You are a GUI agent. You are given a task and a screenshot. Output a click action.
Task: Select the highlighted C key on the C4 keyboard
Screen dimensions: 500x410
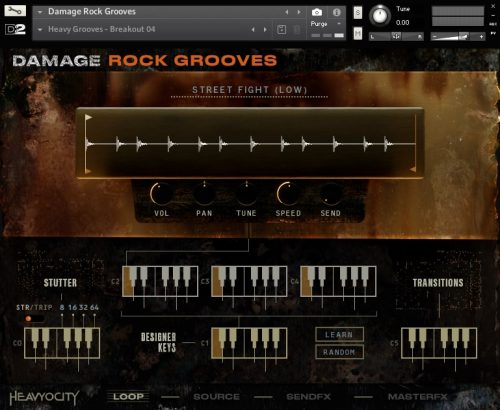pyautogui.click(x=306, y=288)
